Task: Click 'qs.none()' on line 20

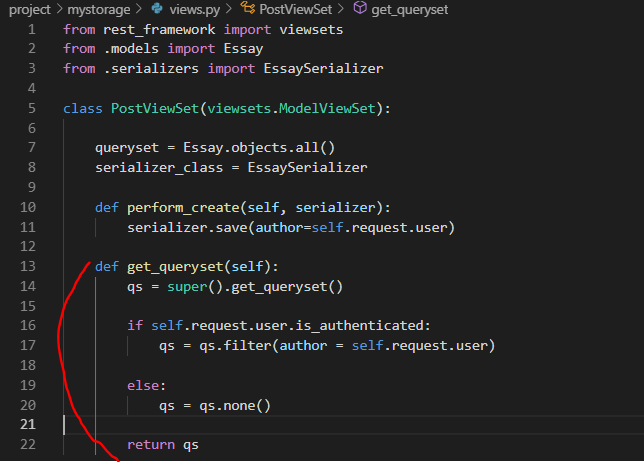Action: click(235, 406)
